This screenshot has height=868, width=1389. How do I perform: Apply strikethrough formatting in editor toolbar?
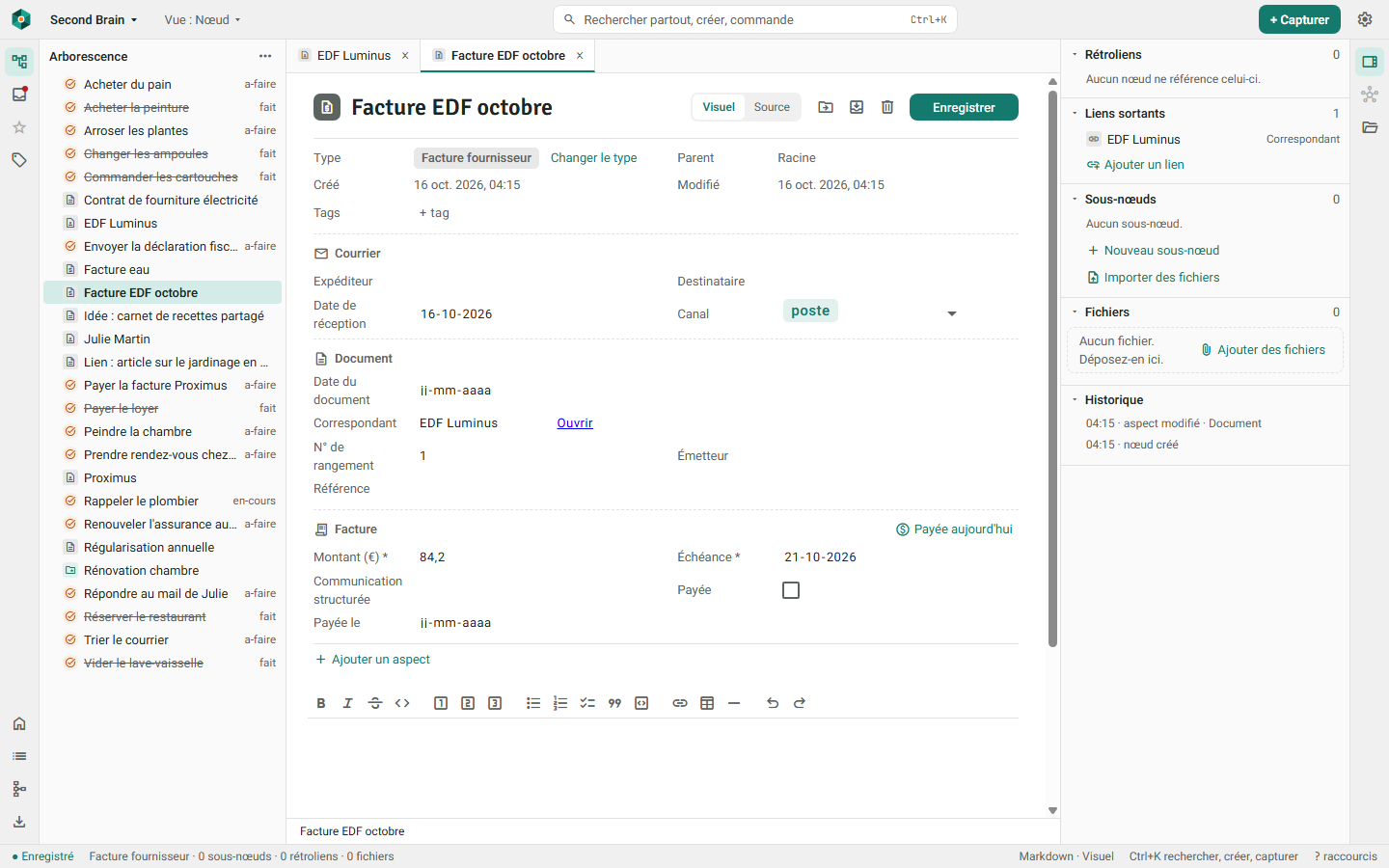375,703
